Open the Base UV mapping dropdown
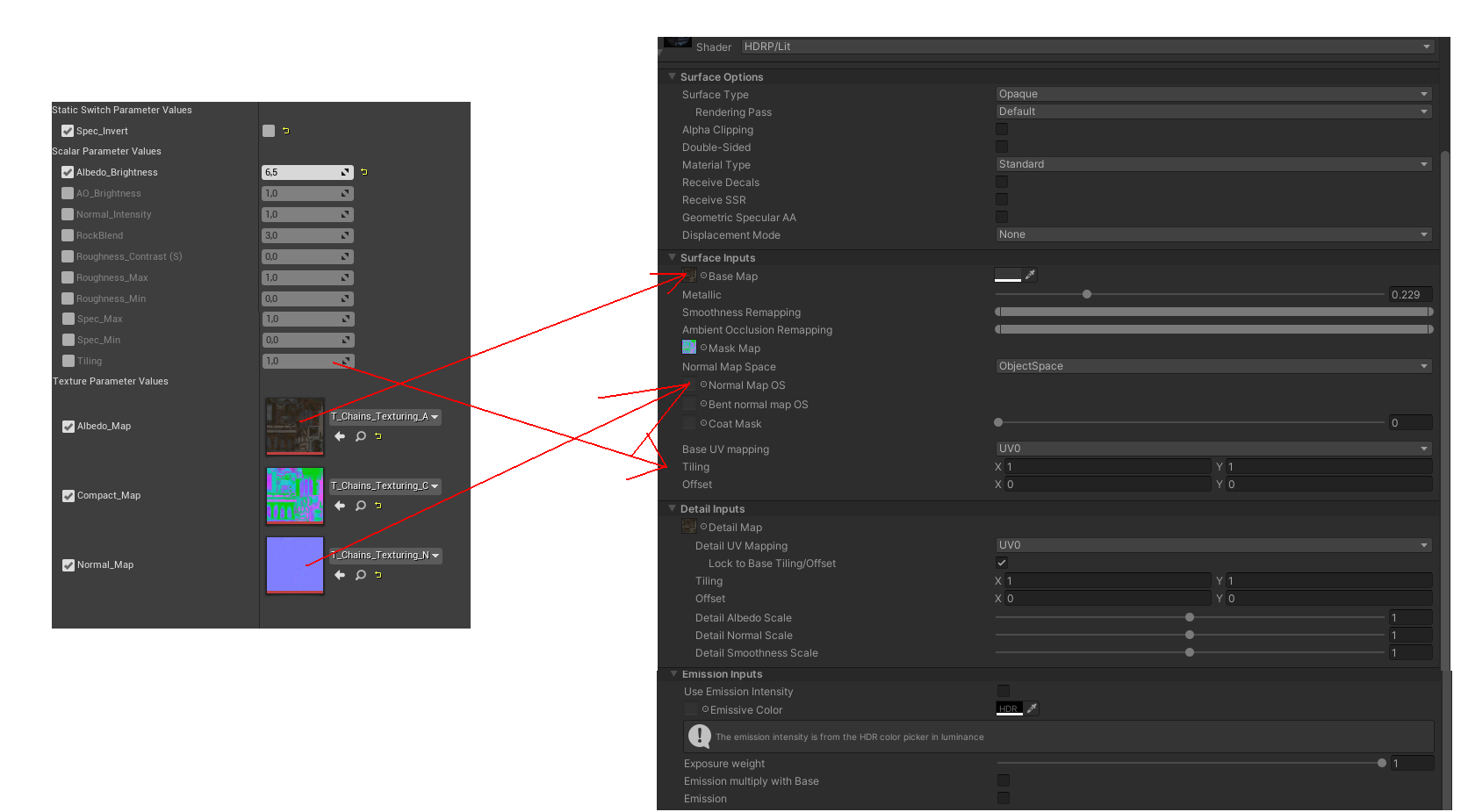Image resolution: width=1461 pixels, height=812 pixels. click(1213, 449)
